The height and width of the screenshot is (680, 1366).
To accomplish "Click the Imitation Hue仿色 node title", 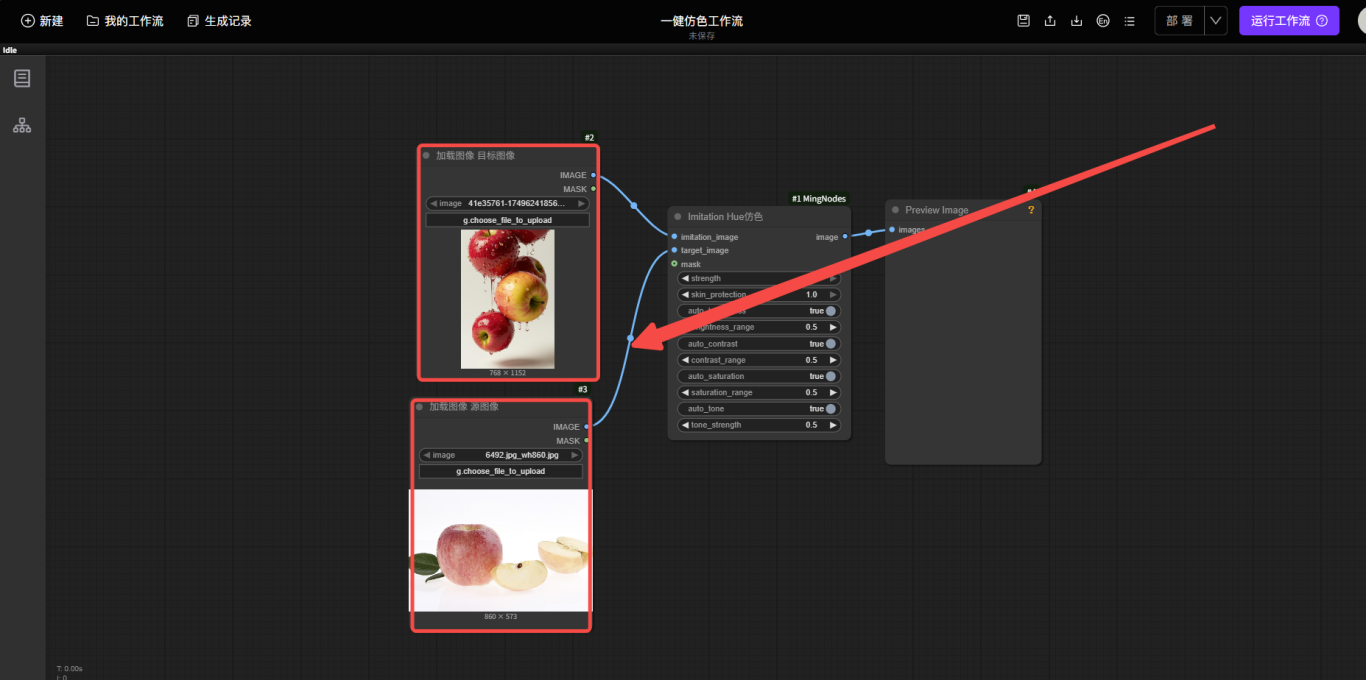I will tap(725, 217).
